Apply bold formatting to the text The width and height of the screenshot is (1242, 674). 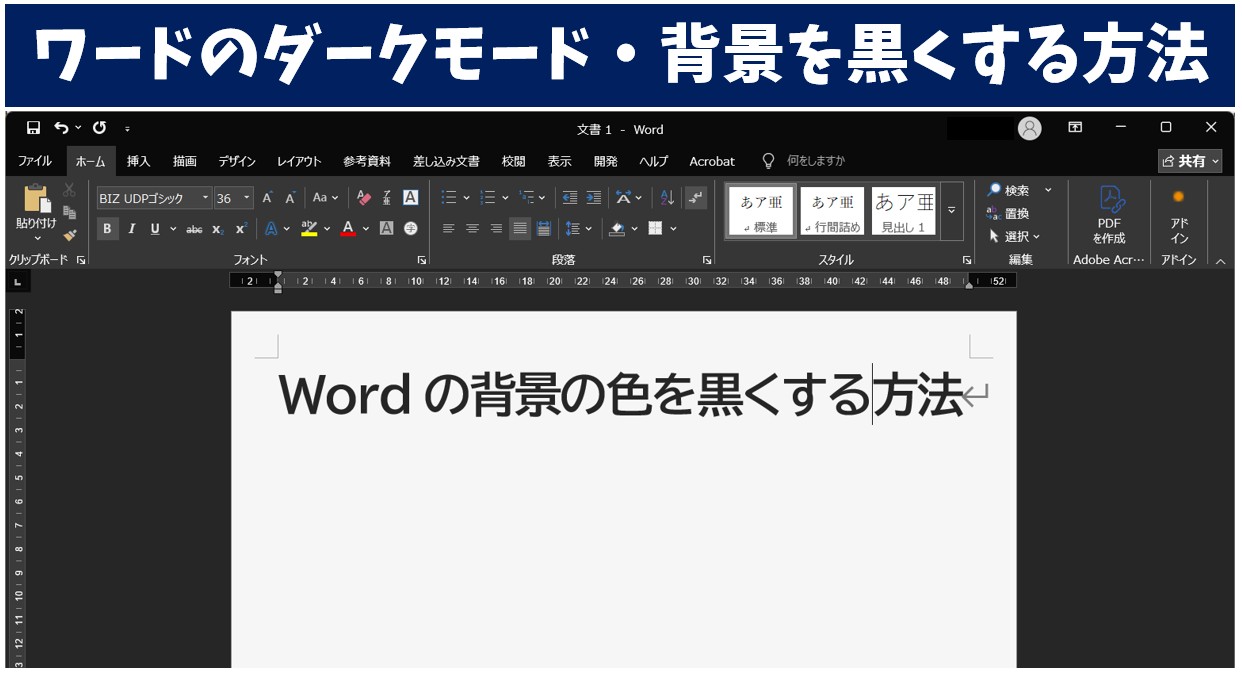pyautogui.click(x=107, y=229)
